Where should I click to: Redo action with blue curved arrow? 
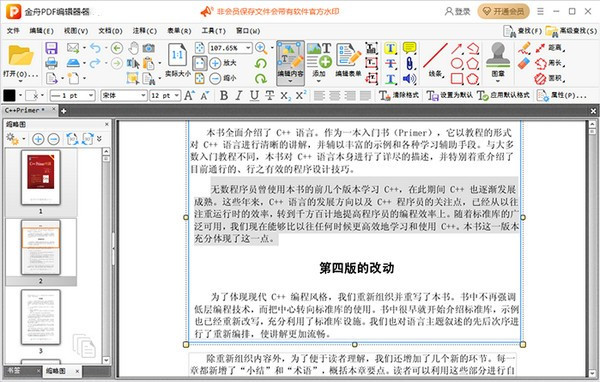(x=95, y=63)
